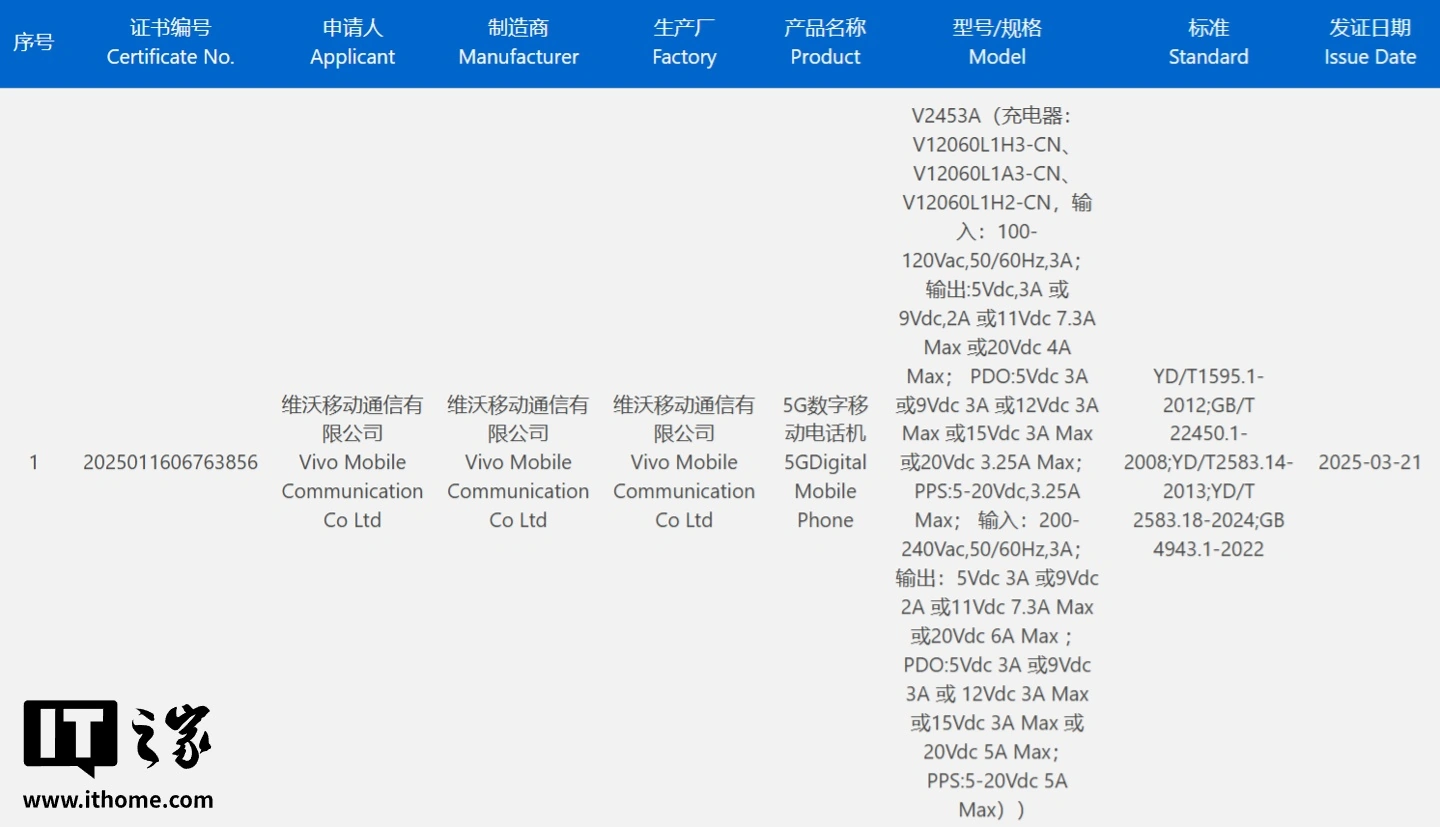The height and width of the screenshot is (827, 1440).
Task: Select the Vivo cell under Factory column
Action: click(684, 462)
